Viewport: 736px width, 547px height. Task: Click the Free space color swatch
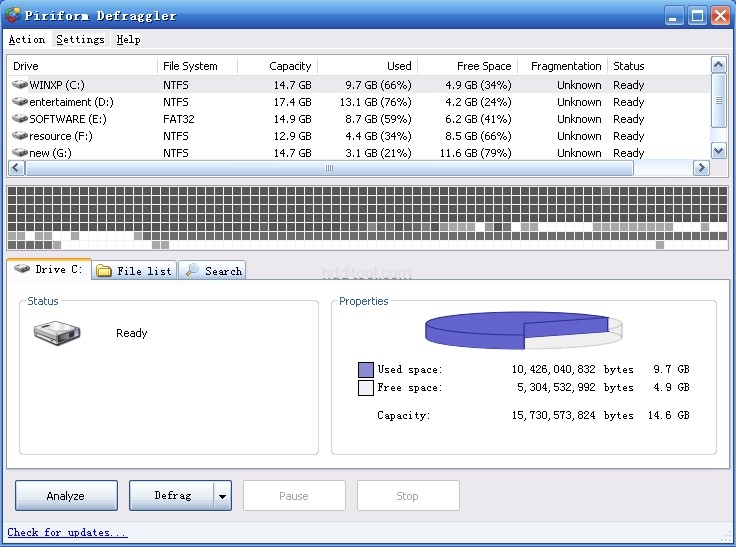pyautogui.click(x=366, y=388)
